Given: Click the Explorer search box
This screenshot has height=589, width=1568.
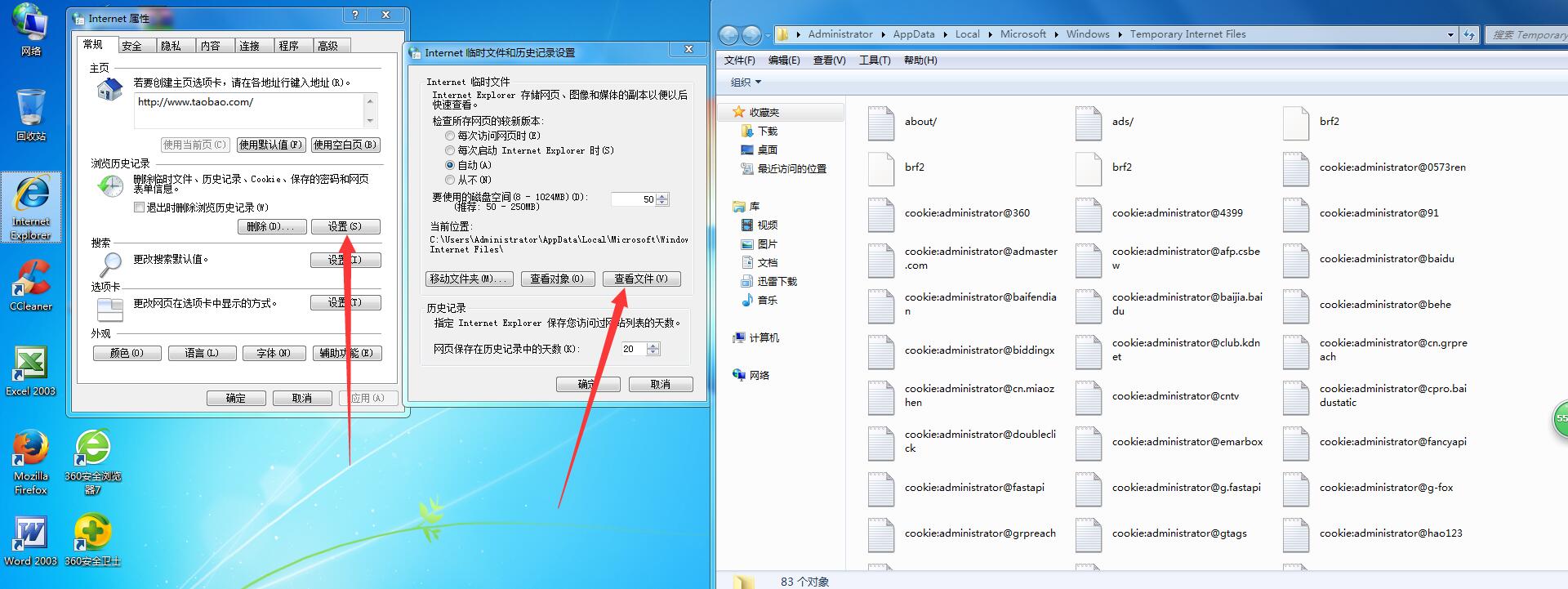Looking at the screenshot, I should coord(1526,34).
